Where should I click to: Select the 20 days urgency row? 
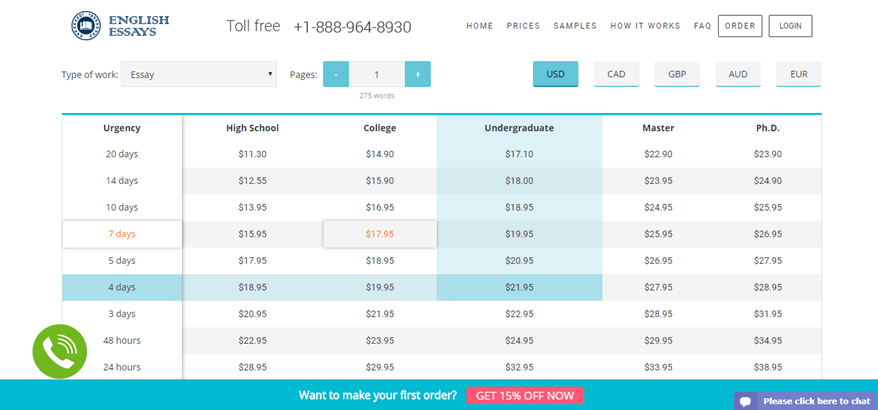pos(122,154)
